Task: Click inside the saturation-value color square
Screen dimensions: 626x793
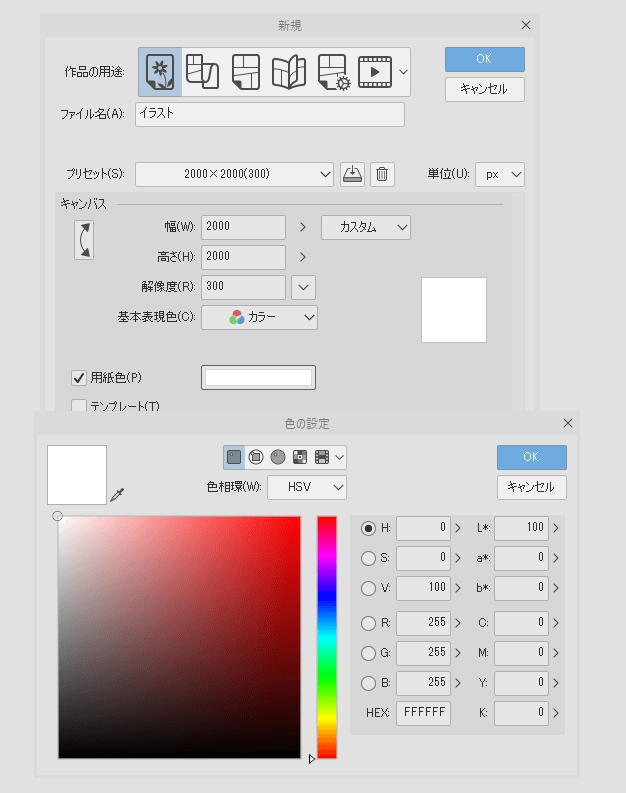Action: 179,637
